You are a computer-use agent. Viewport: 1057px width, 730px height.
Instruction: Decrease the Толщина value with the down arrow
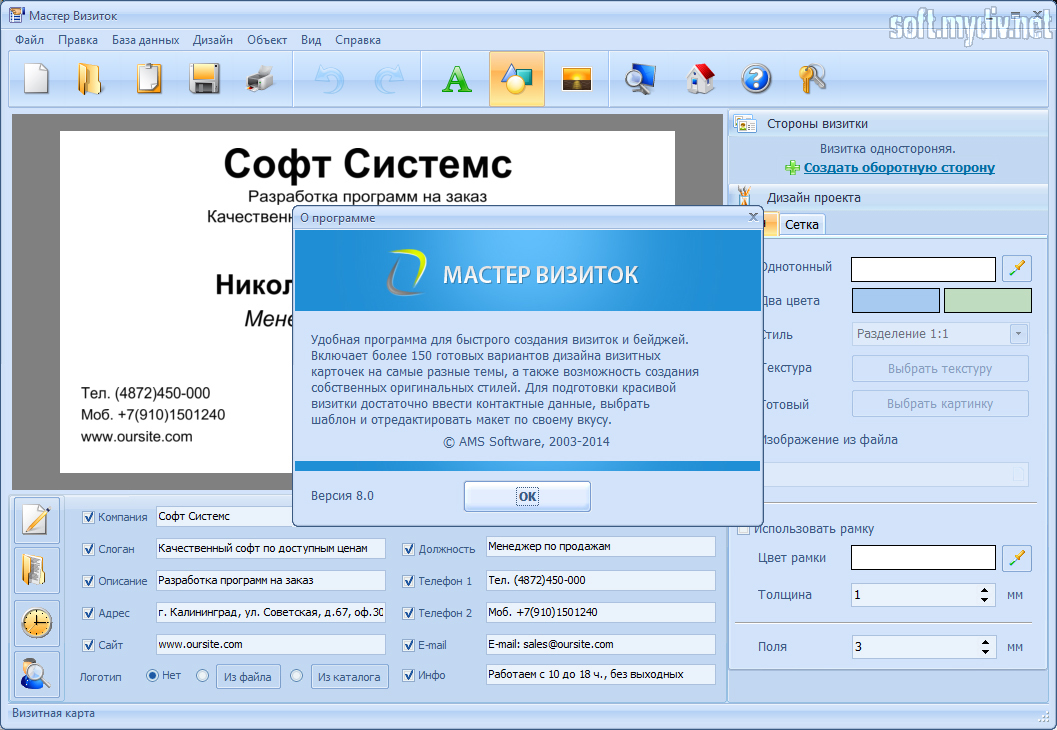click(985, 599)
